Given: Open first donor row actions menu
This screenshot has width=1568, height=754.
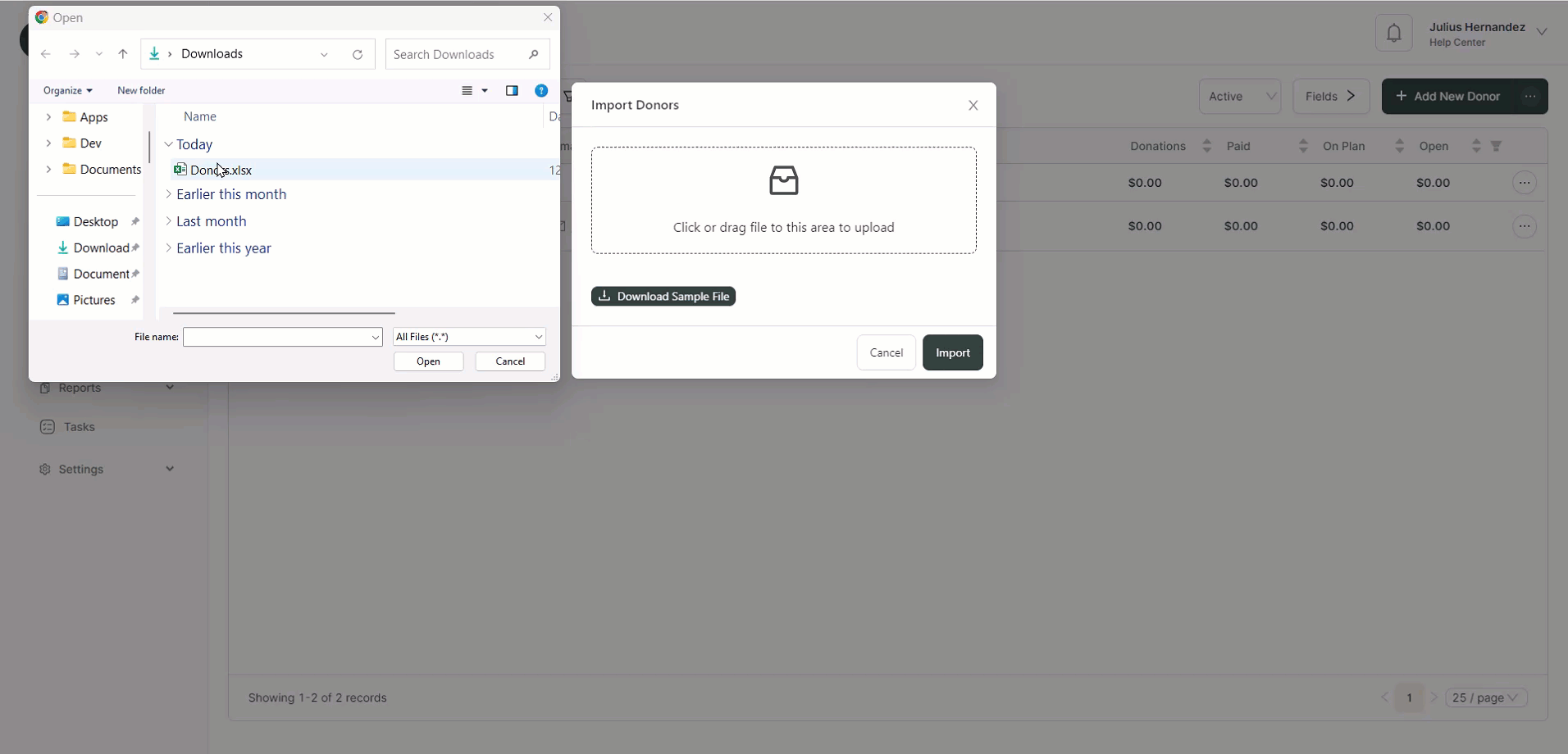Looking at the screenshot, I should tap(1524, 183).
